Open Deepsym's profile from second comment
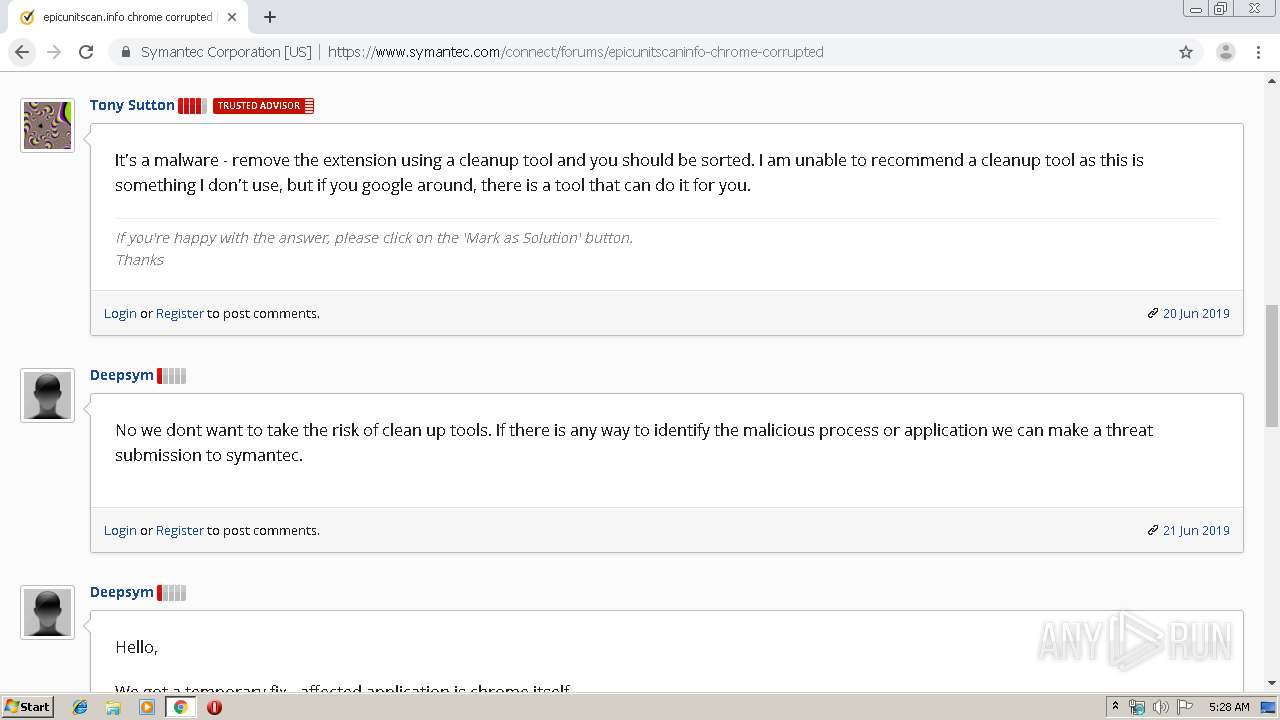Image resolution: width=1280 pixels, height=720 pixels. click(x=122, y=375)
